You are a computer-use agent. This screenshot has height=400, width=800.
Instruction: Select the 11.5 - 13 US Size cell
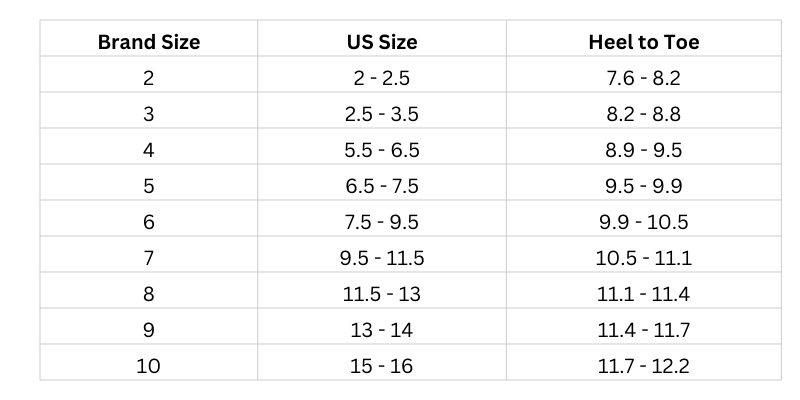382,290
